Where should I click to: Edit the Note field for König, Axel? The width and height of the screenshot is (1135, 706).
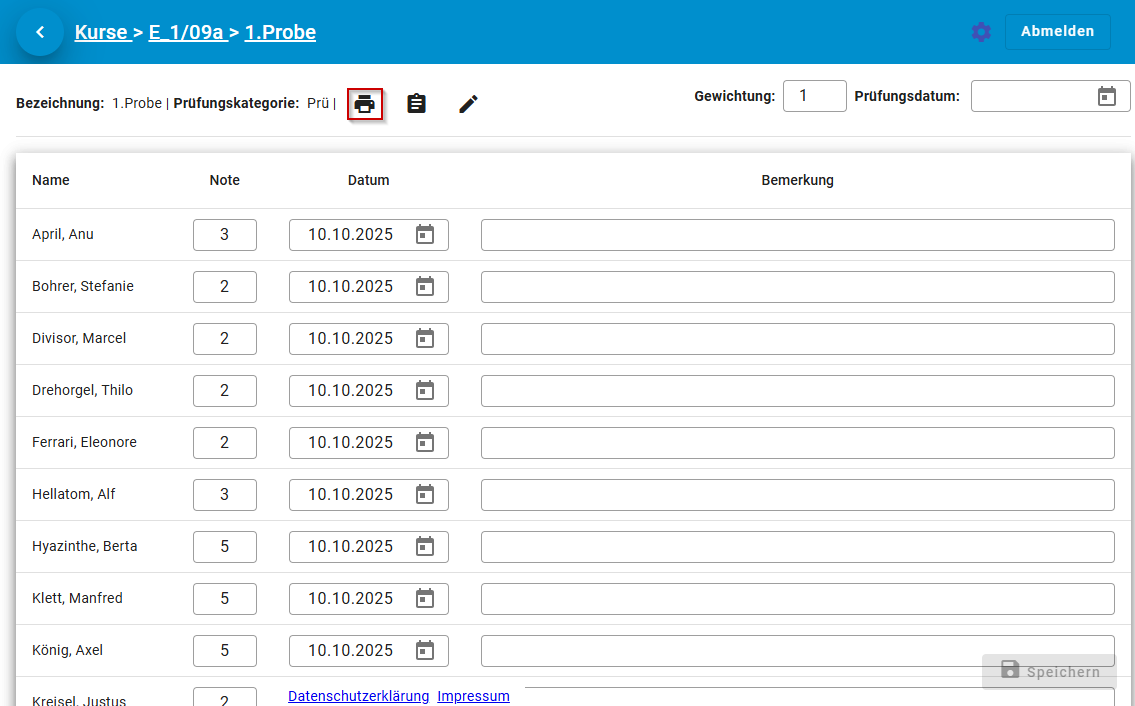tap(224, 651)
